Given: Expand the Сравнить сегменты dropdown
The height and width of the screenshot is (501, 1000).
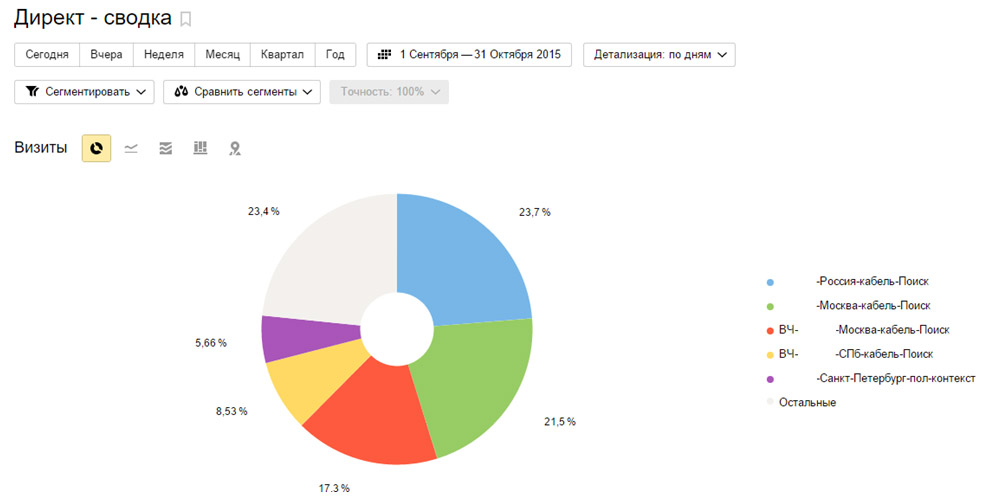Looking at the screenshot, I should click(241, 92).
